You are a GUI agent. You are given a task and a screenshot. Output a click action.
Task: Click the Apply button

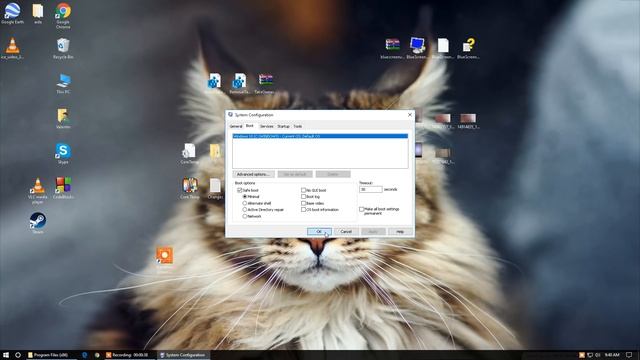(373, 231)
